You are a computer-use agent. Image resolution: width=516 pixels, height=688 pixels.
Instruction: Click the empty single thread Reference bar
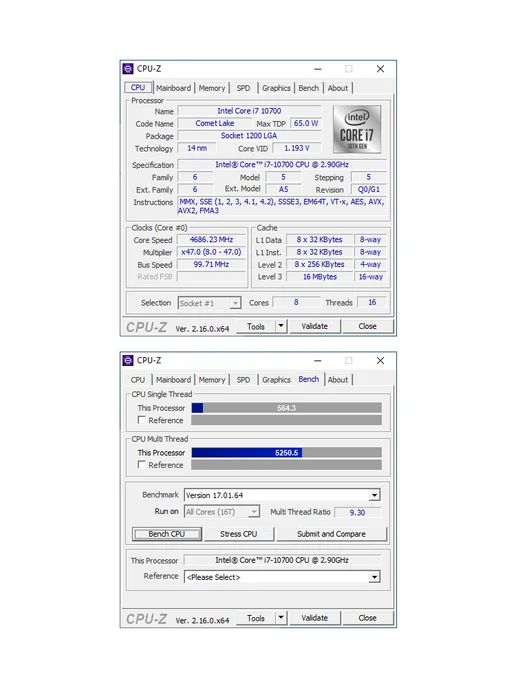coord(287,420)
